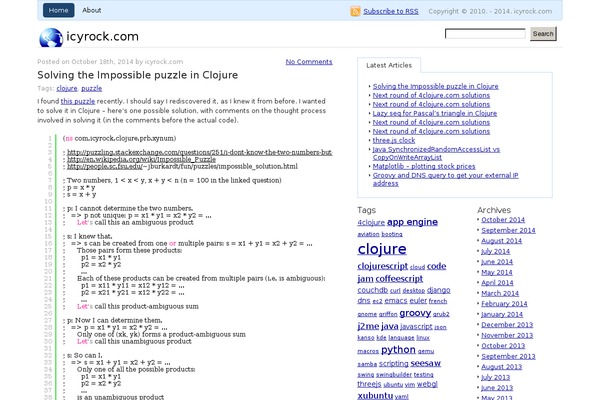Select the booting tag

click(x=392, y=234)
